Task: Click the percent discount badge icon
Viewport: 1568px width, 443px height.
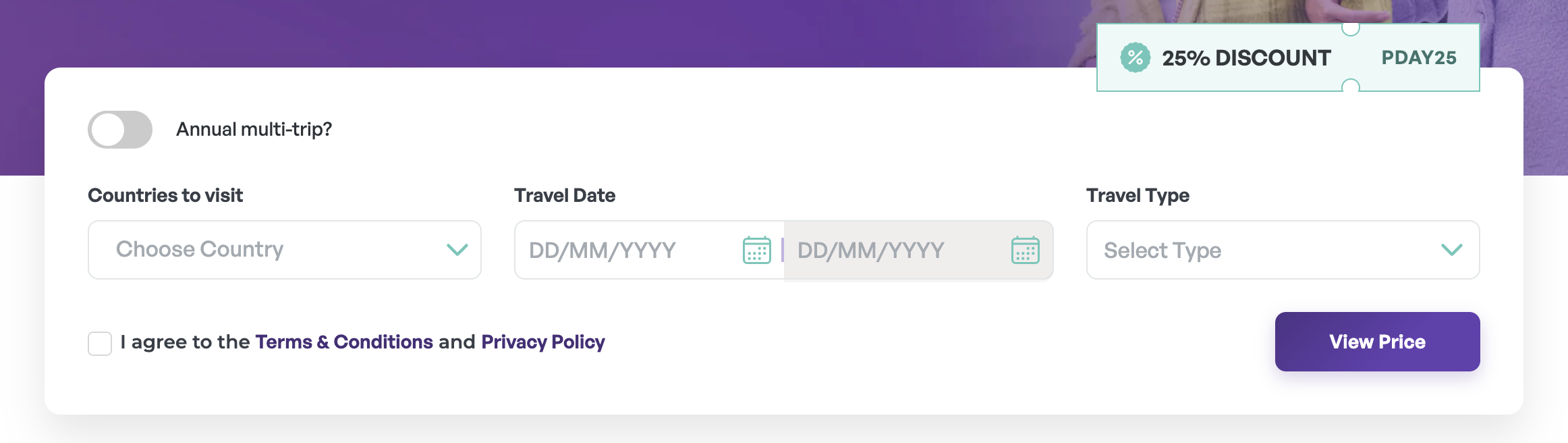Action: pos(1135,58)
